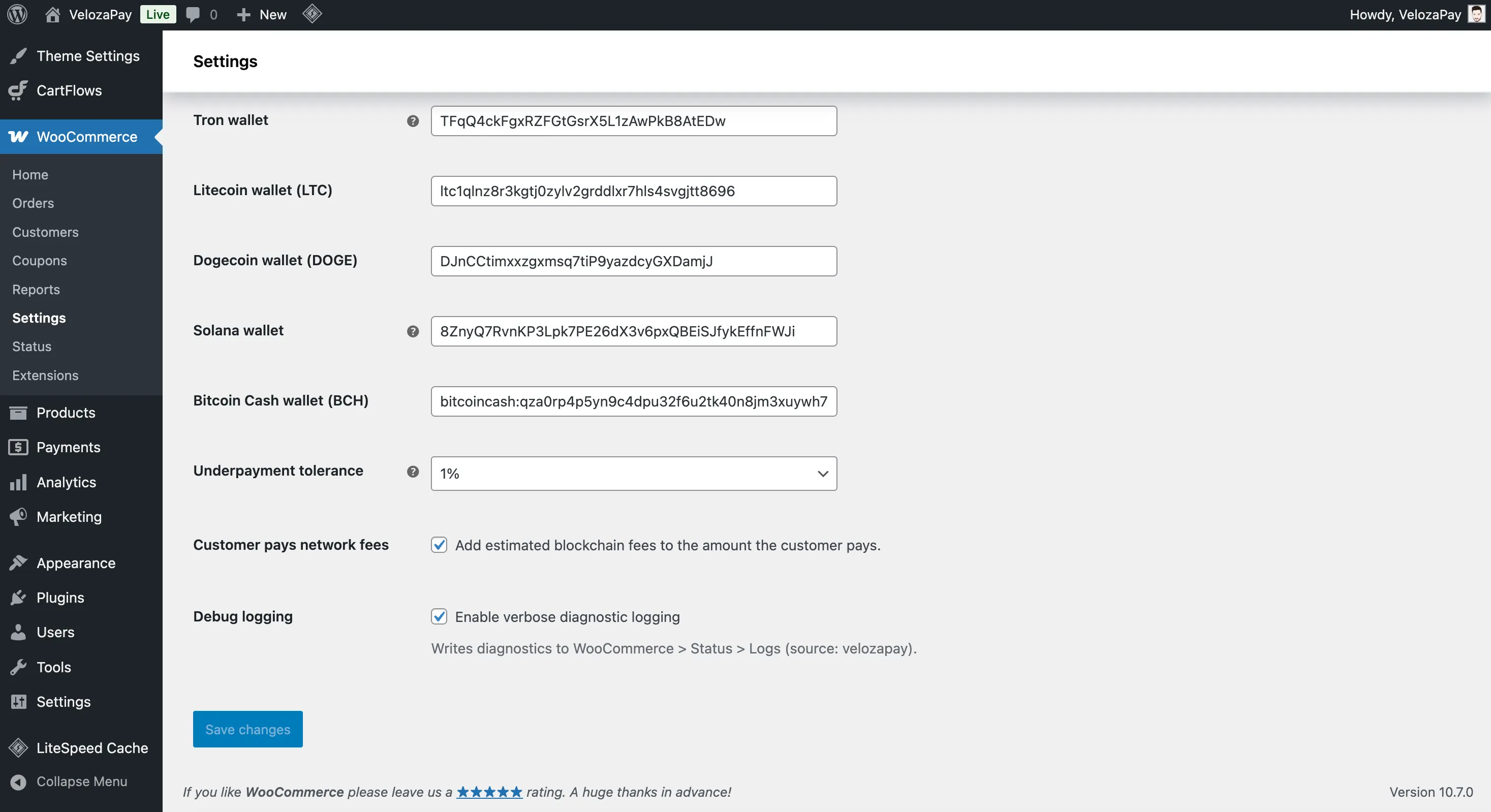The image size is (1491, 812).
Task: Open Customers submenu item
Action: (45, 232)
